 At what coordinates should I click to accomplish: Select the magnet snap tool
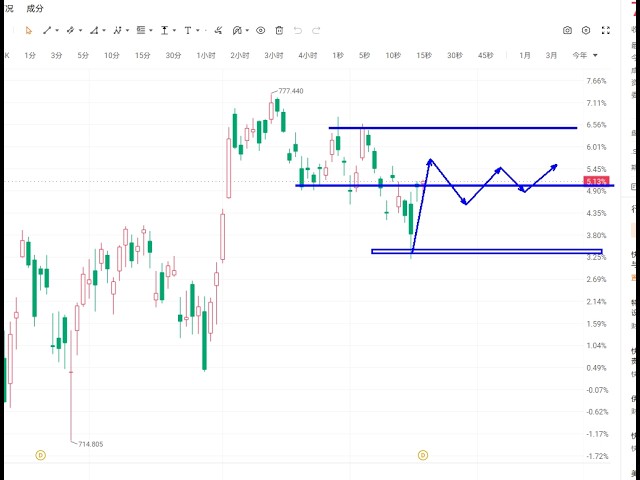tap(237, 31)
